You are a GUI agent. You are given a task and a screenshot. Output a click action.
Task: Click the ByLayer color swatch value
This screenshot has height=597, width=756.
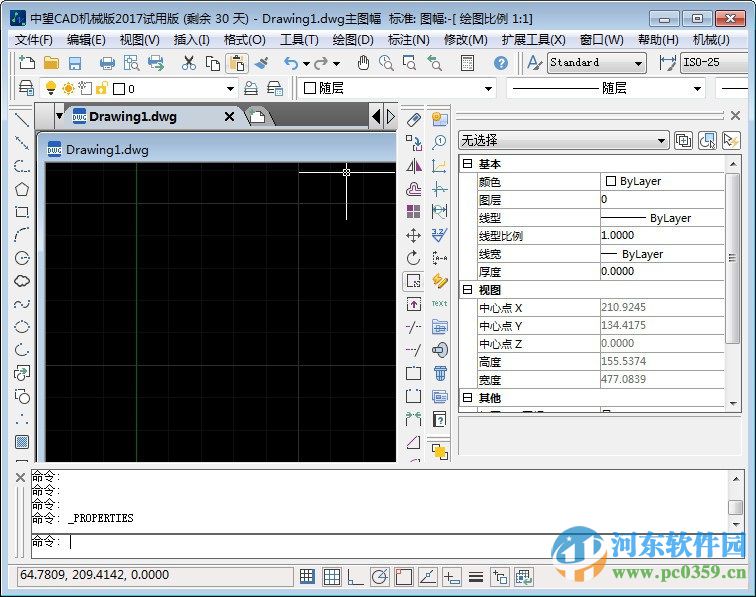662,181
